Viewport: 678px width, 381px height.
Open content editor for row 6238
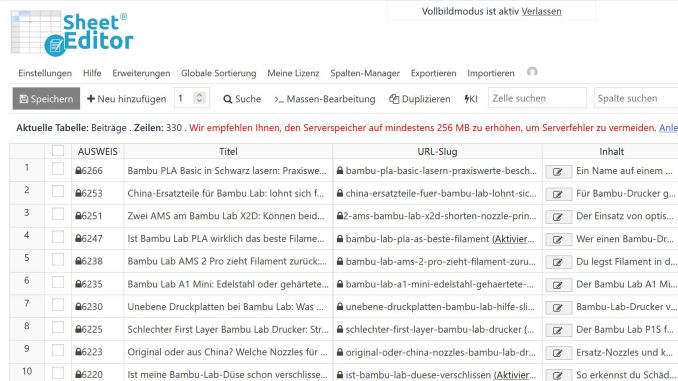point(558,262)
